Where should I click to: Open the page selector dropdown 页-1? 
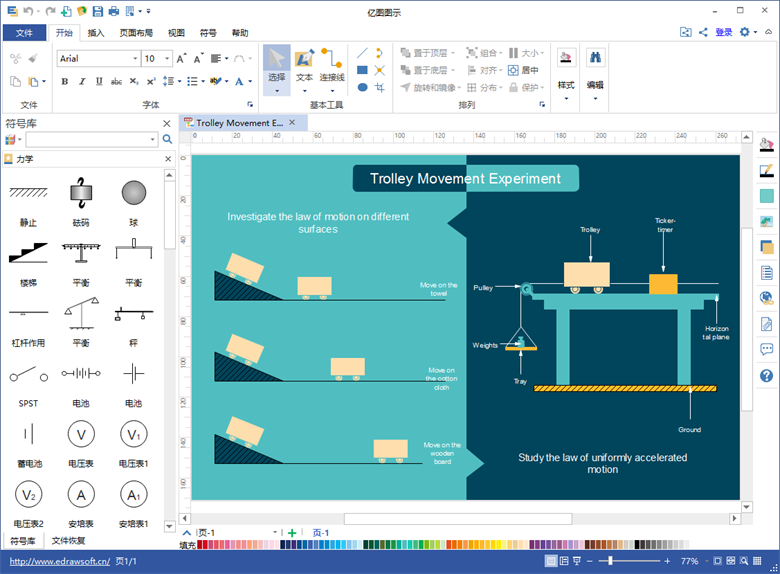275,533
